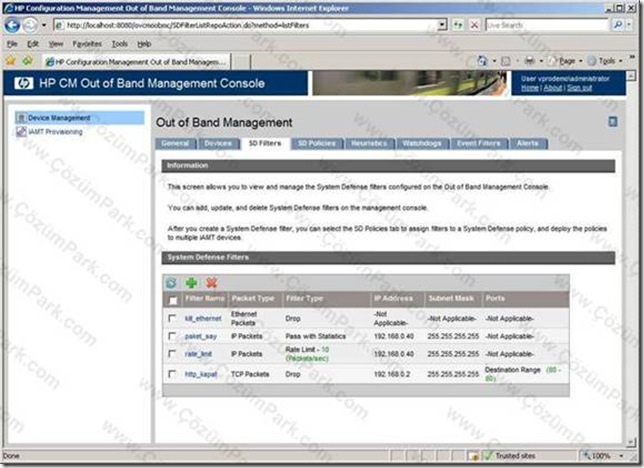644x468 pixels.
Task: Click the vertical scrollbar up arrow
Action: (x=632, y=75)
